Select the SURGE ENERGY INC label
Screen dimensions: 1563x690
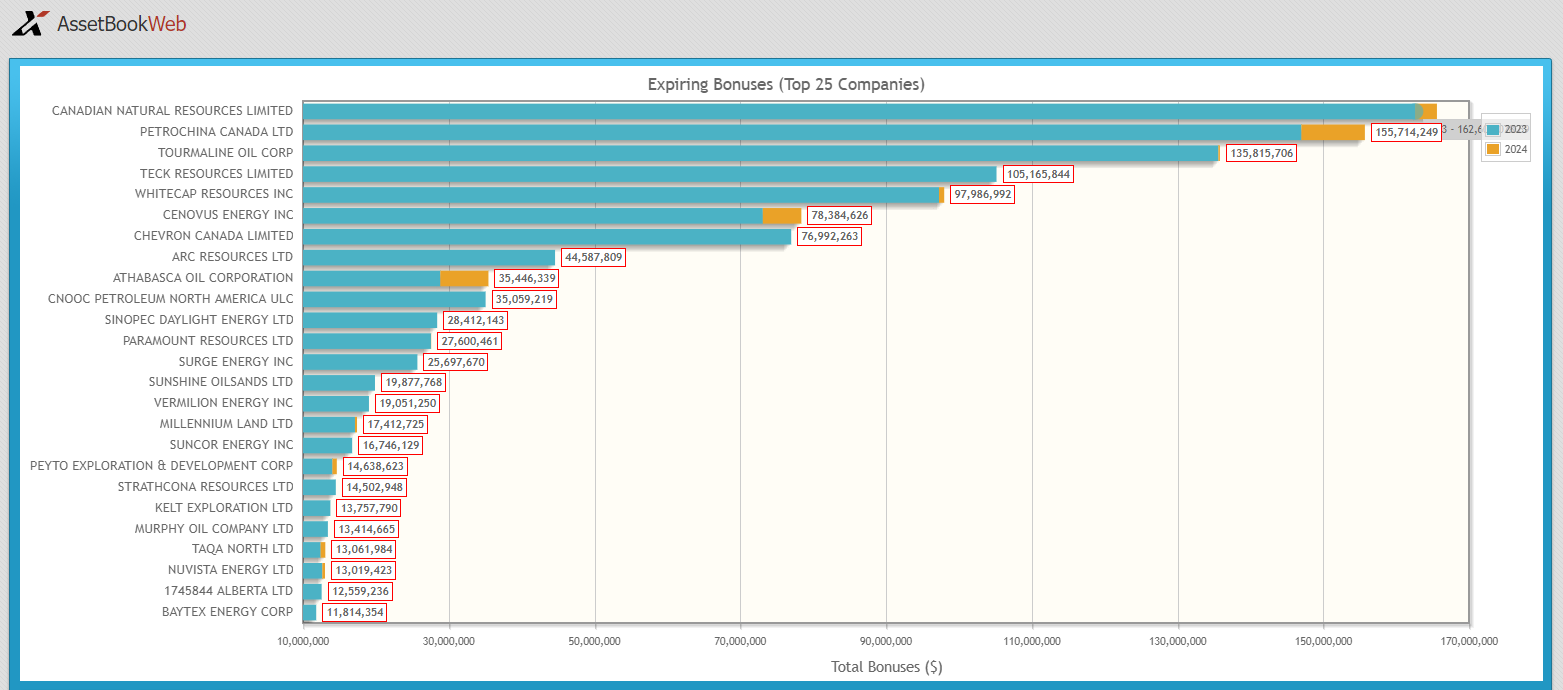[236, 362]
